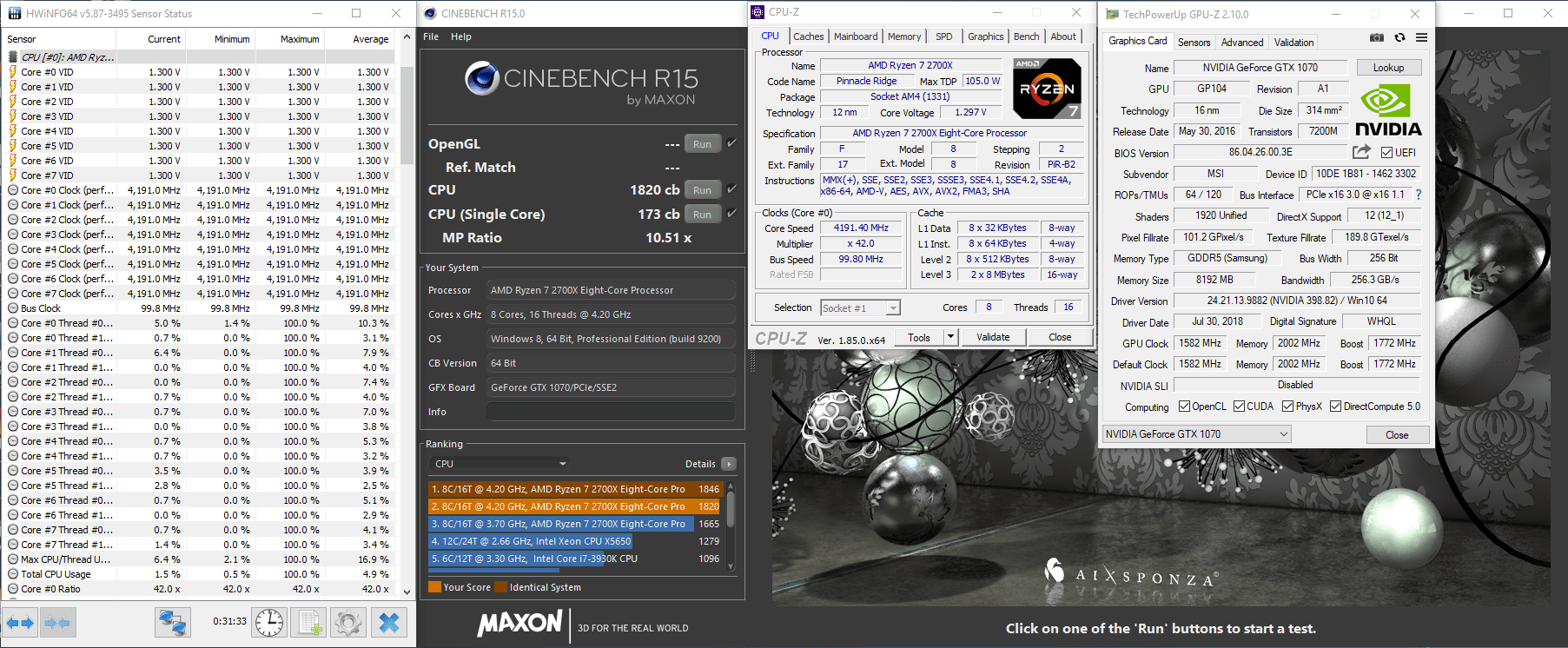This screenshot has height=648, width=1568.
Task: Click the NVIDIA logo in GPU-Z
Action: pos(1388,111)
